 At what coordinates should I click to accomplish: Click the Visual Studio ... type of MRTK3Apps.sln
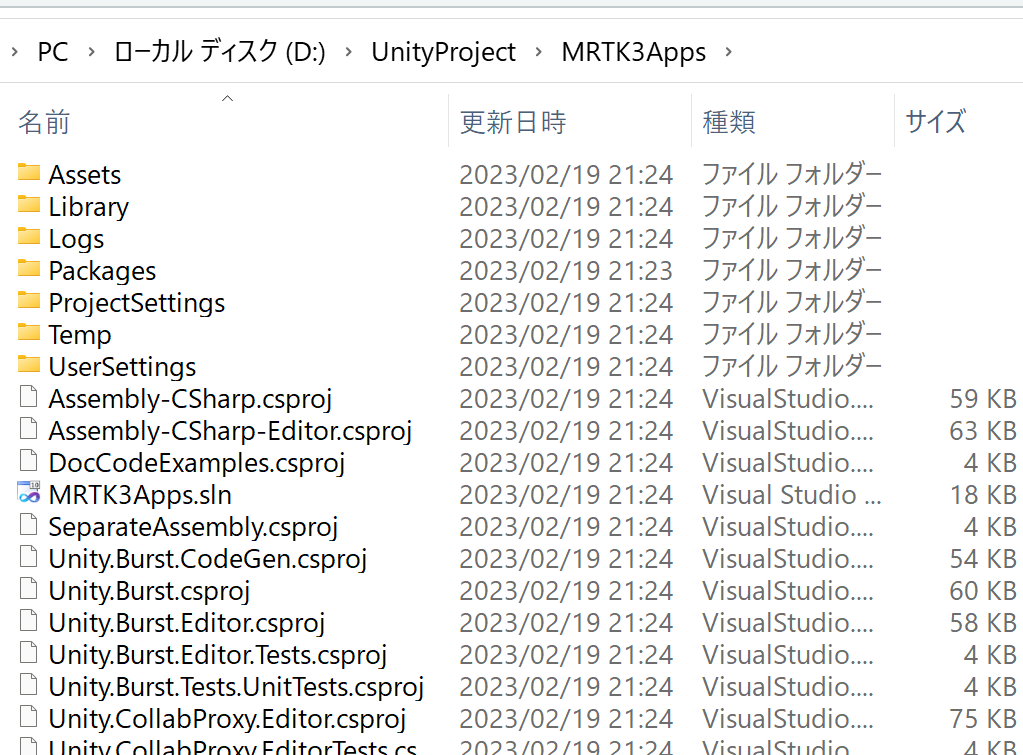792,495
